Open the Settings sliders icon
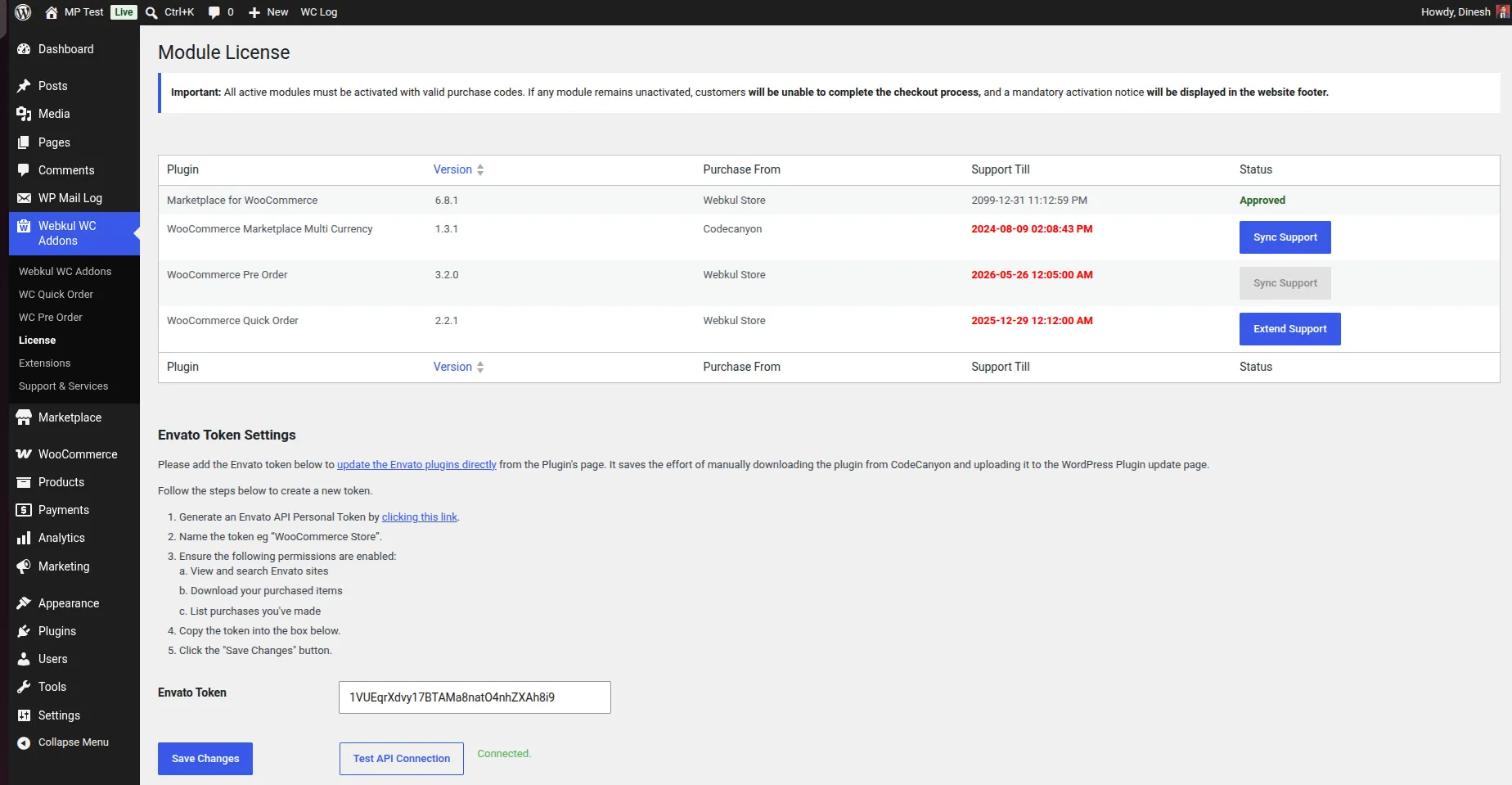The image size is (1512, 785). click(x=24, y=715)
